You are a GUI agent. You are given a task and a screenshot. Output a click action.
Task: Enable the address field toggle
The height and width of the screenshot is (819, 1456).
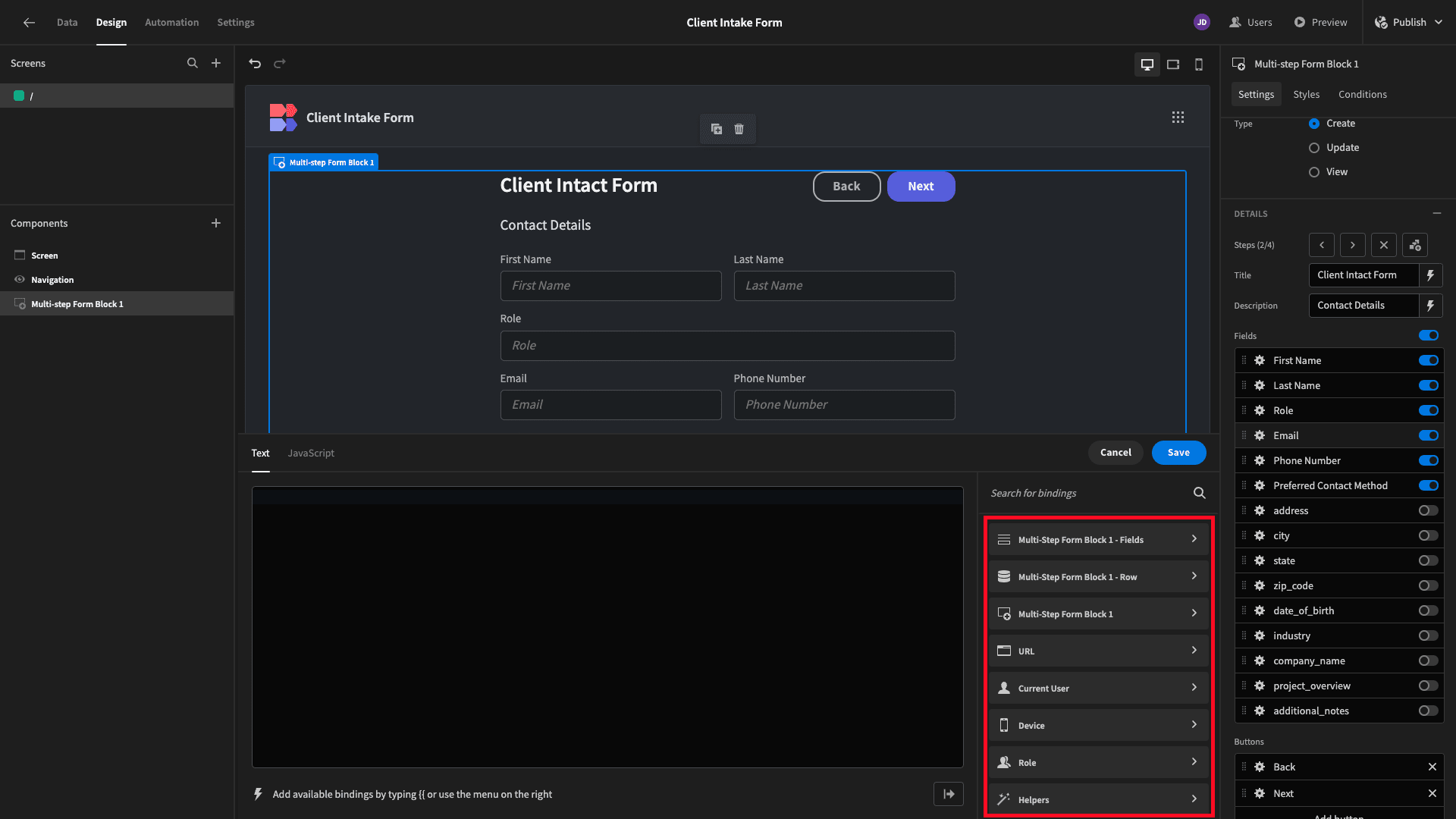1428,510
